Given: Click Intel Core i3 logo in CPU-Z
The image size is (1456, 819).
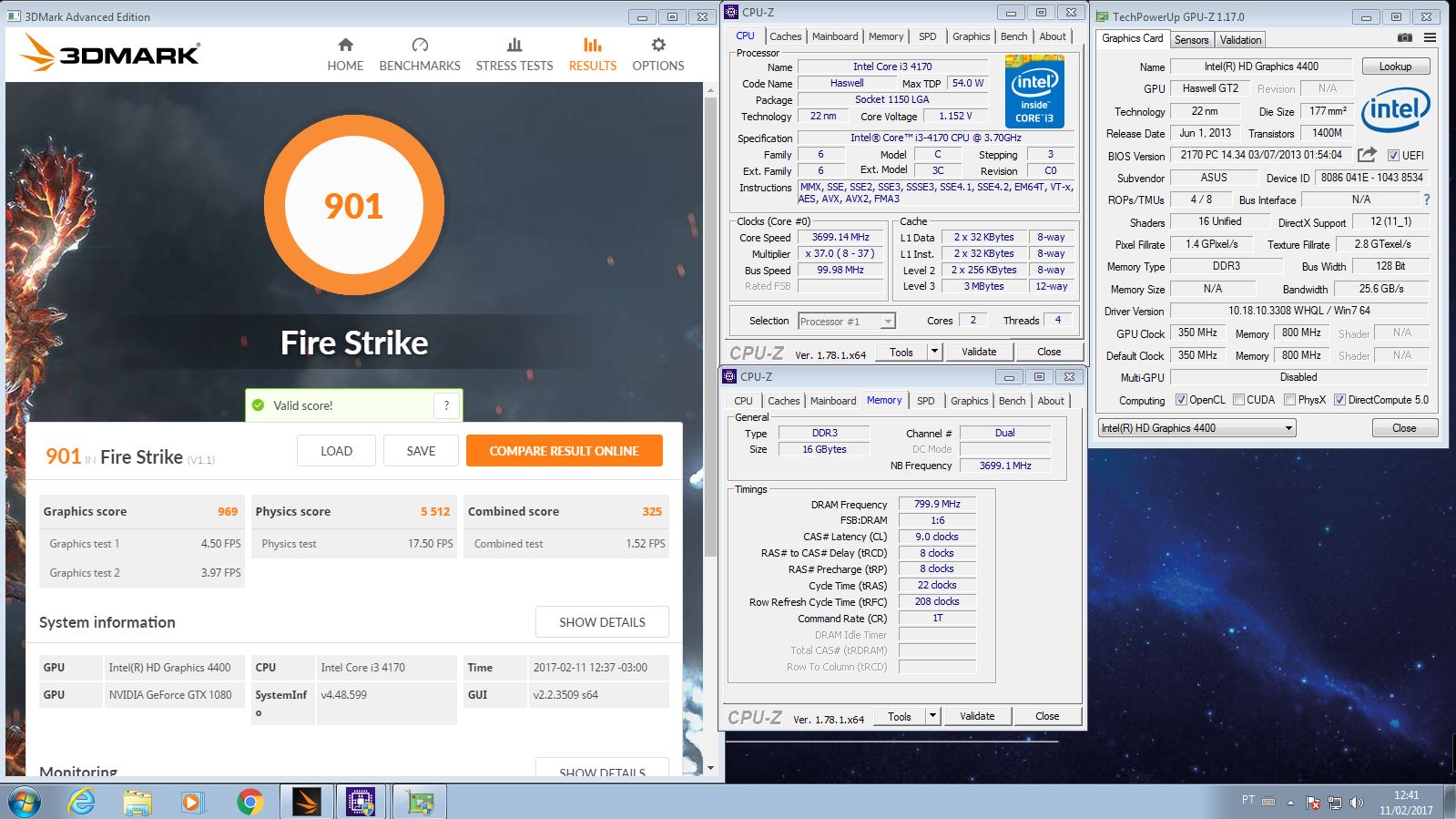Looking at the screenshot, I should pos(1034,91).
